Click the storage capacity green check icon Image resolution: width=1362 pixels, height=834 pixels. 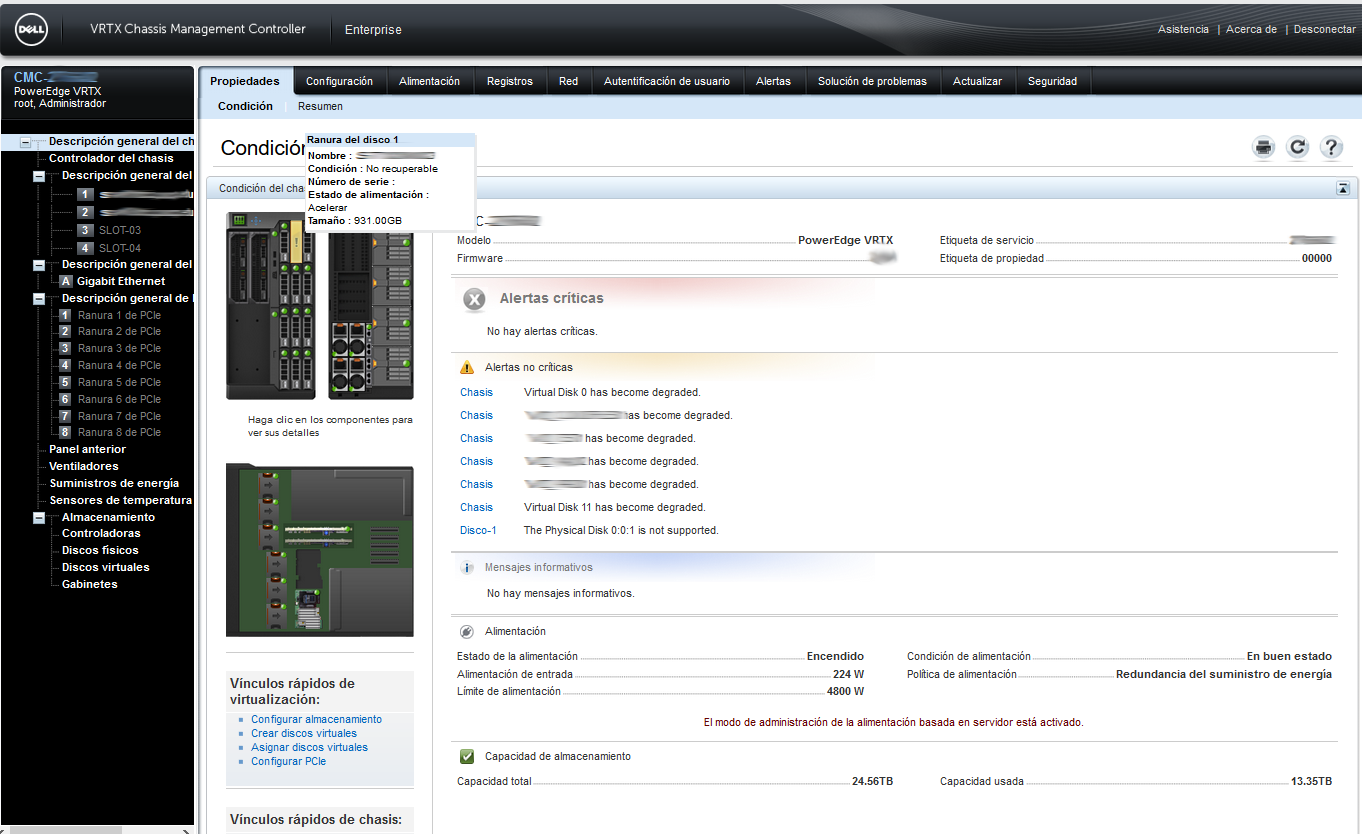click(467, 757)
